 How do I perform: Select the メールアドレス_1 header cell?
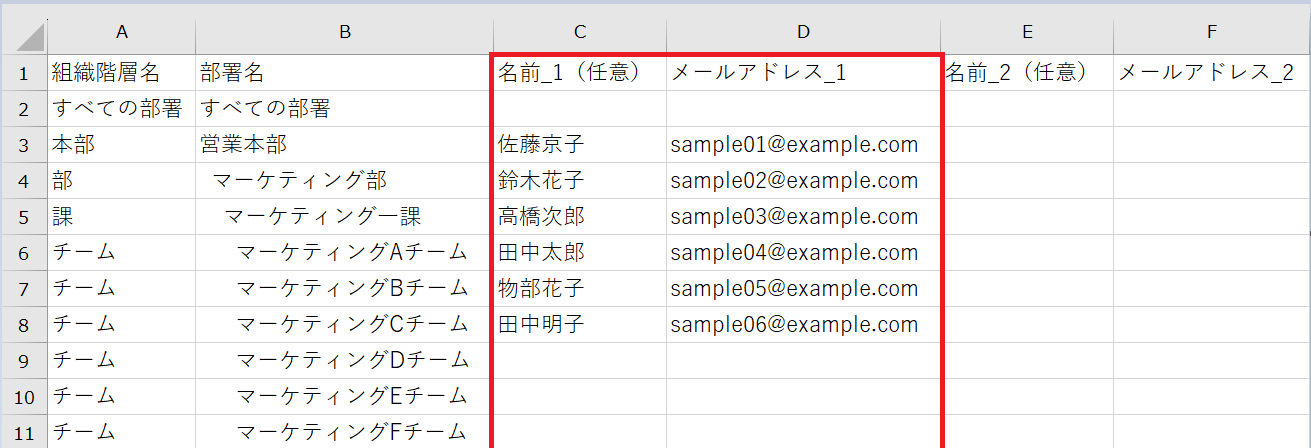[x=803, y=73]
